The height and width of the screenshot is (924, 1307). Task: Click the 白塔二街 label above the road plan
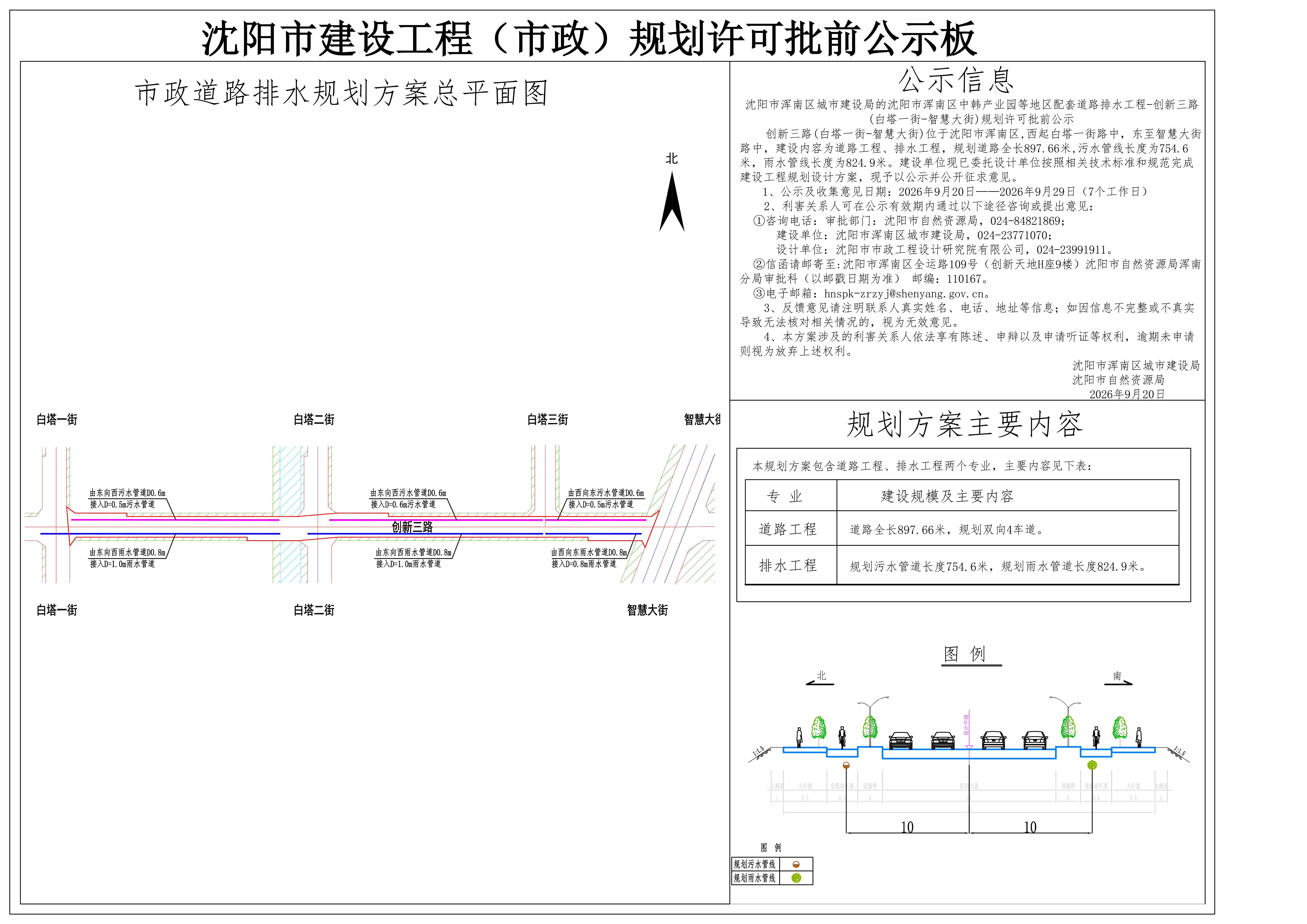[314, 420]
